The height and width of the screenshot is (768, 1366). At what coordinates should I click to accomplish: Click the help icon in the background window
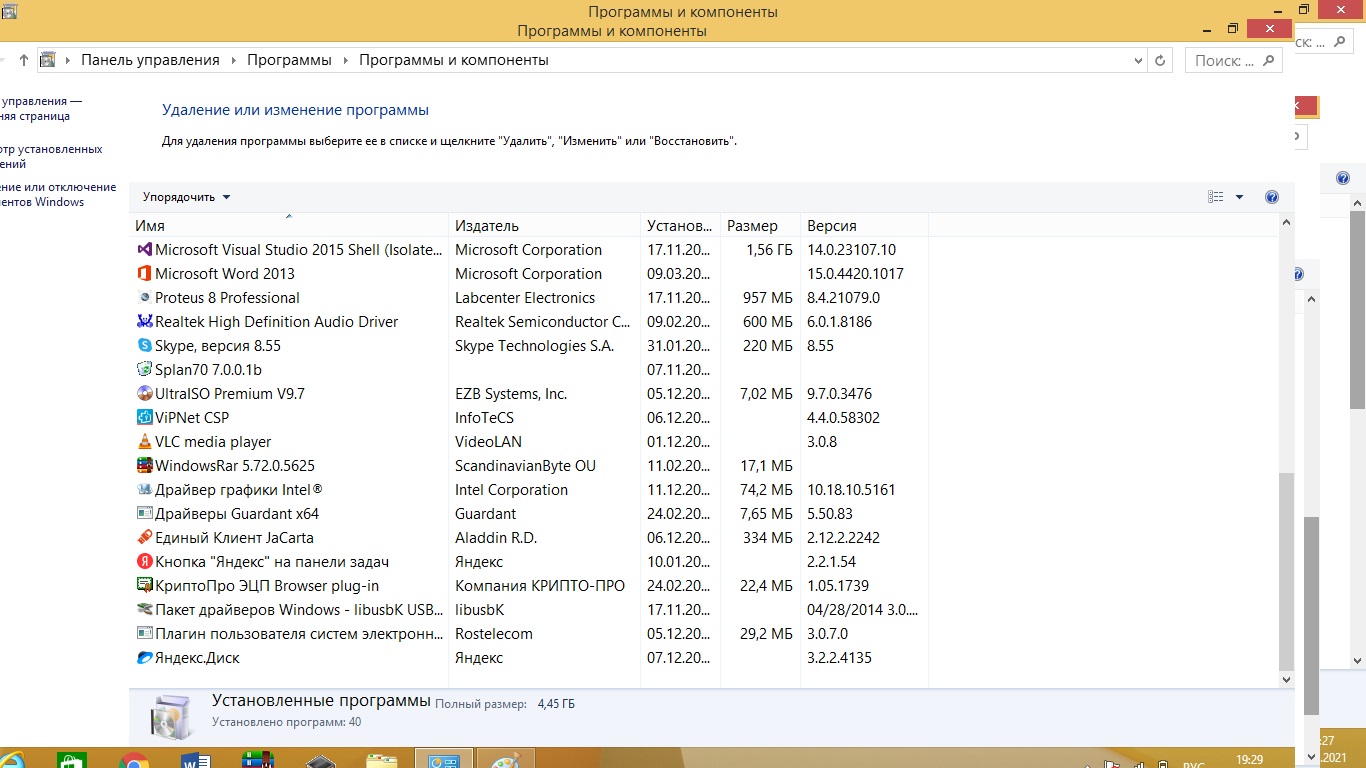click(x=1343, y=179)
